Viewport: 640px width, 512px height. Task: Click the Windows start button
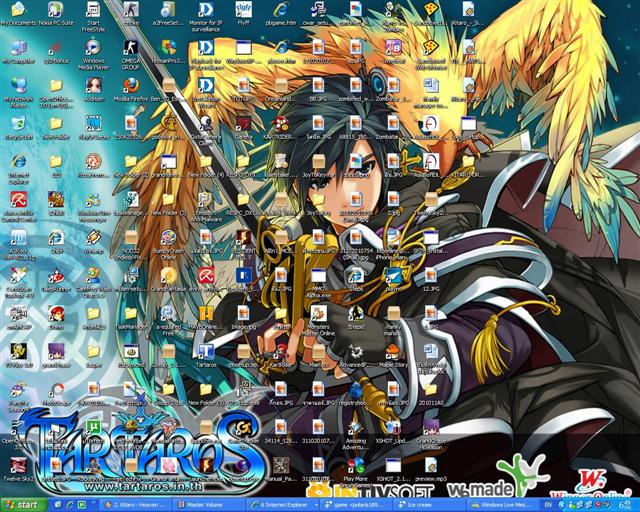click(23, 505)
